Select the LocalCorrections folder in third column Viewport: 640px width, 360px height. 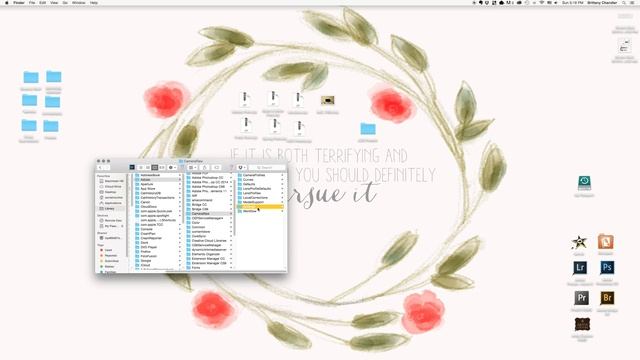[x=260, y=198]
